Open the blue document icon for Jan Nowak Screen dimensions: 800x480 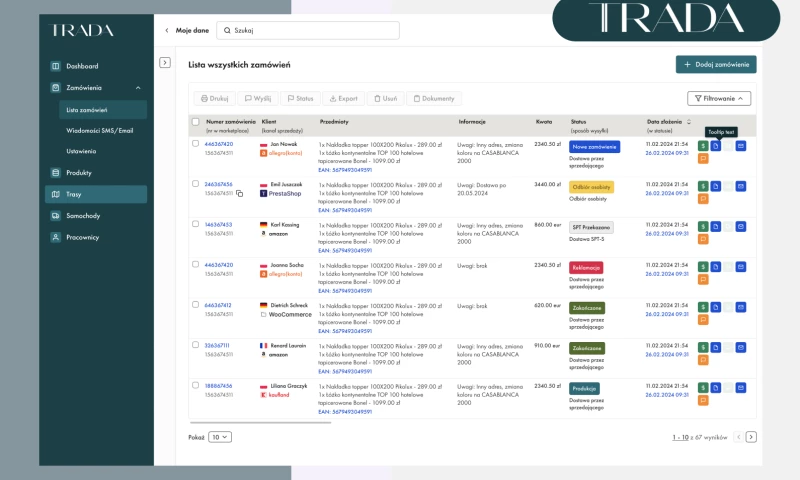click(x=716, y=146)
